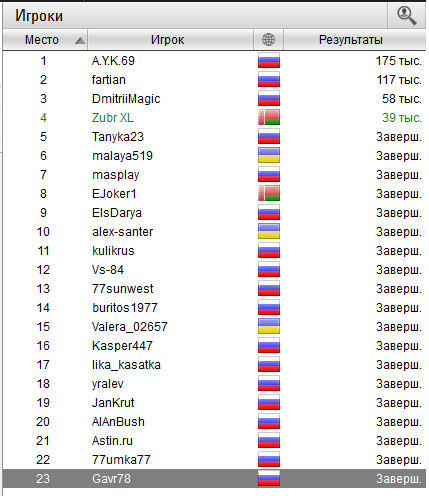Select selected row Gavr78
This screenshot has width=429, height=496.
[x=214, y=479]
